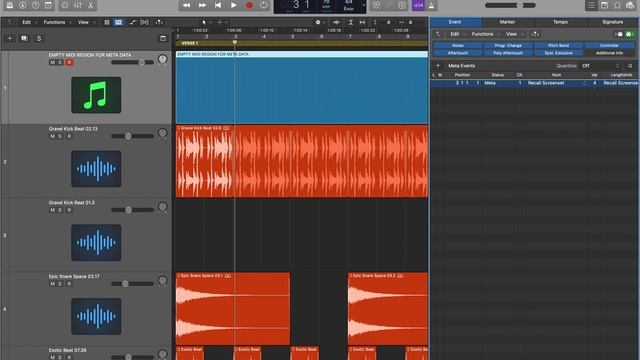
Task: Toggle the metronome click icon
Action: coord(431,5)
